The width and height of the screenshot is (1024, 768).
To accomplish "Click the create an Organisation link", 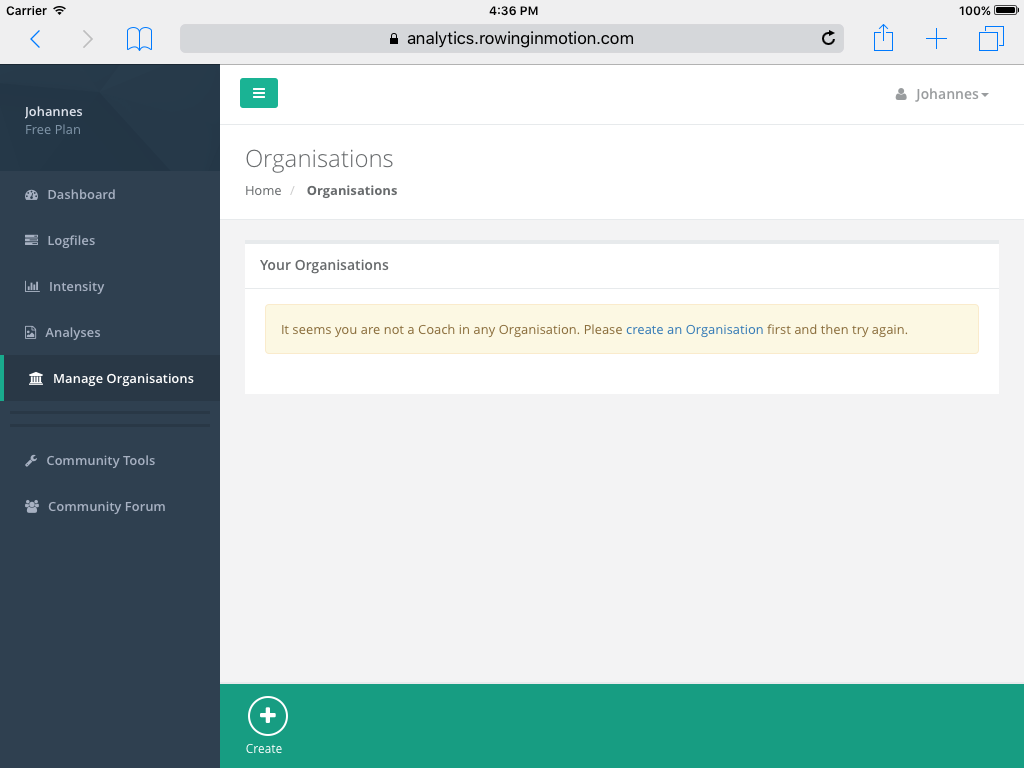I will click(x=694, y=329).
